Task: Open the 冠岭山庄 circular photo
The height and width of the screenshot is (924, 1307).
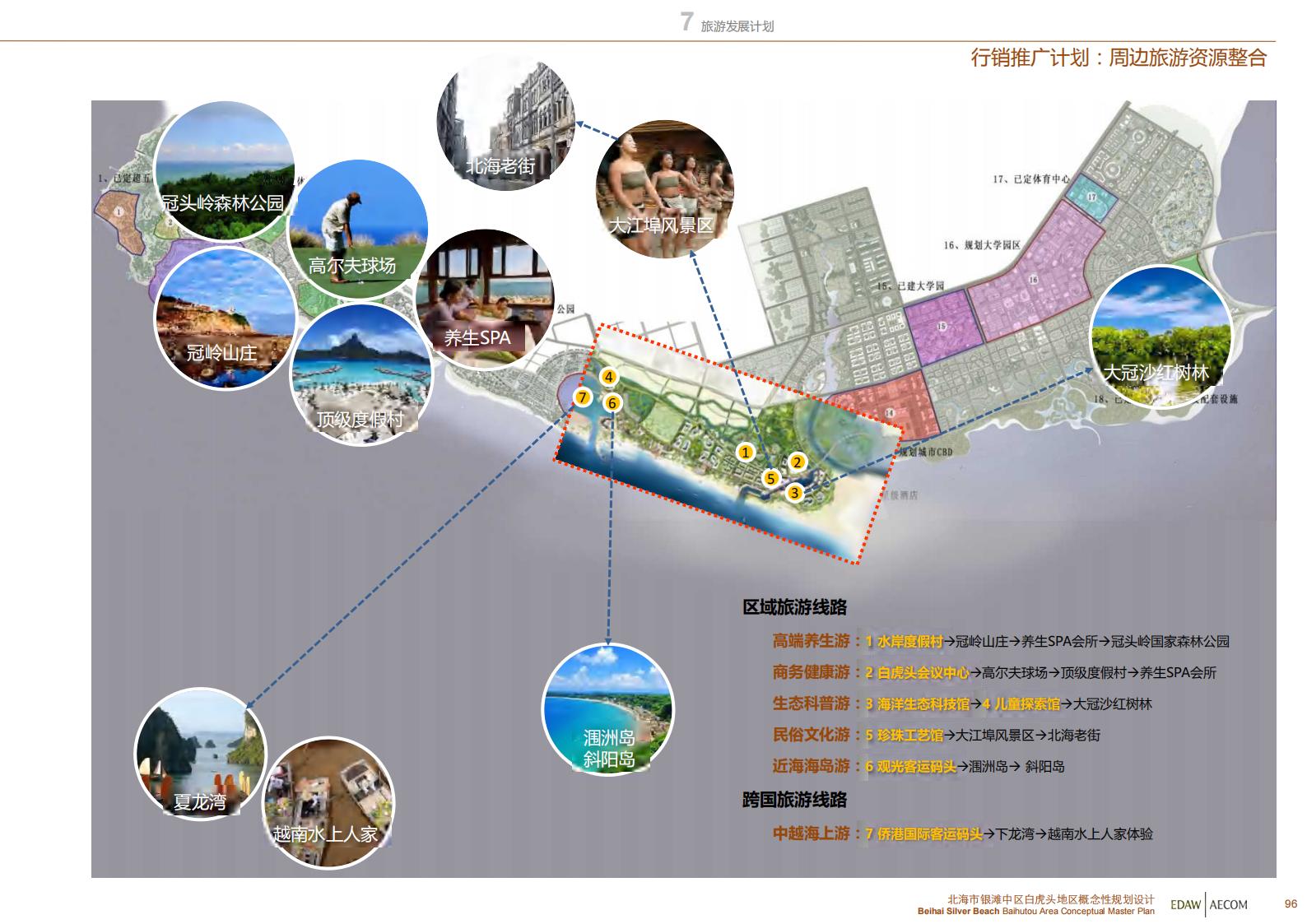Action: 226,319
